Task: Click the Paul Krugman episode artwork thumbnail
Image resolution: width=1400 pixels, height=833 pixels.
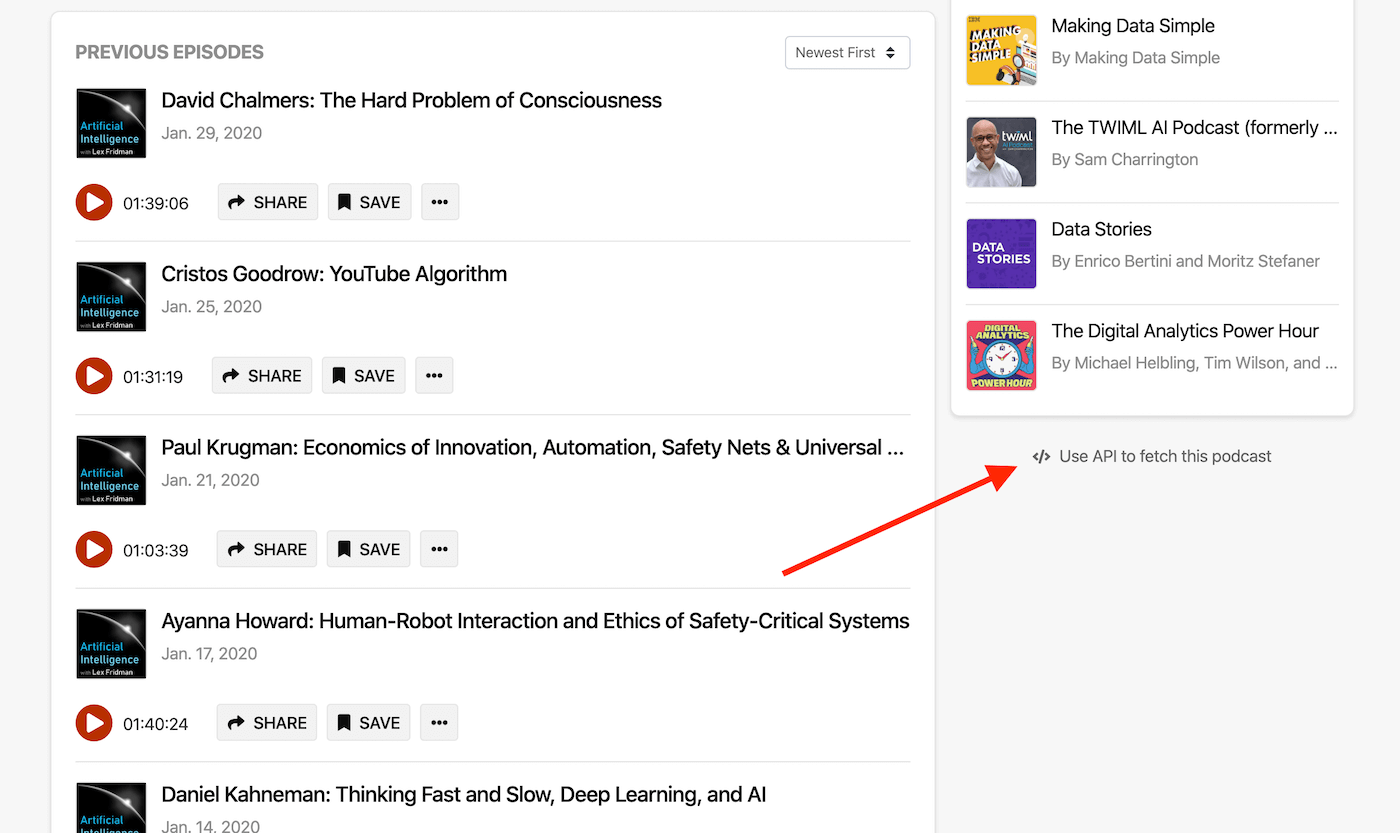Action: [x=111, y=470]
